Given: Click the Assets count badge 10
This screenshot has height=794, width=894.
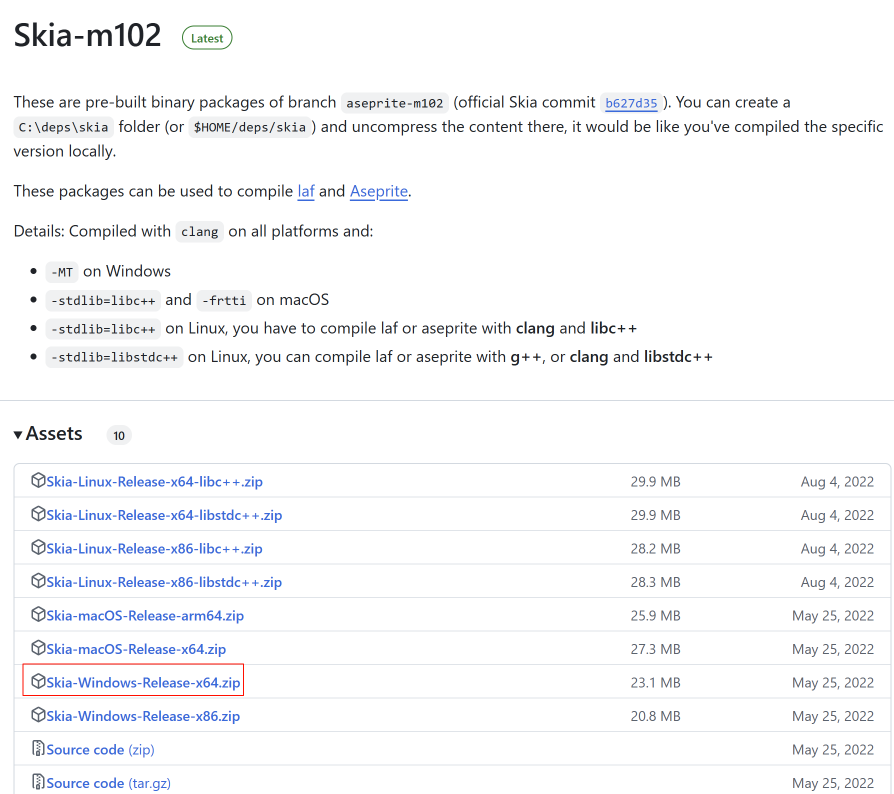Looking at the screenshot, I should click(x=119, y=435).
